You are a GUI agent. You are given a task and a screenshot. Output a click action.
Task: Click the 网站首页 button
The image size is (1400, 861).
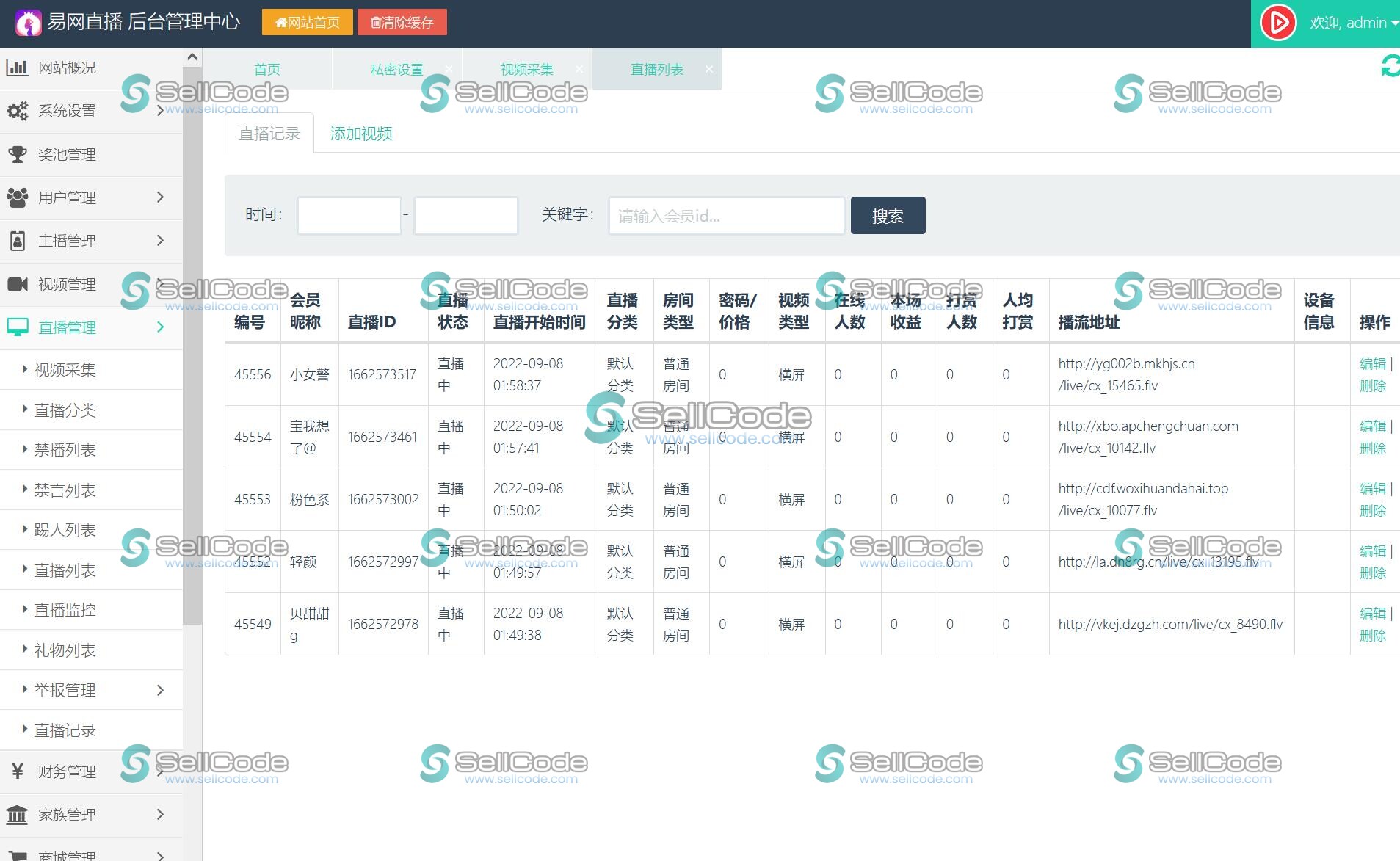point(307,22)
